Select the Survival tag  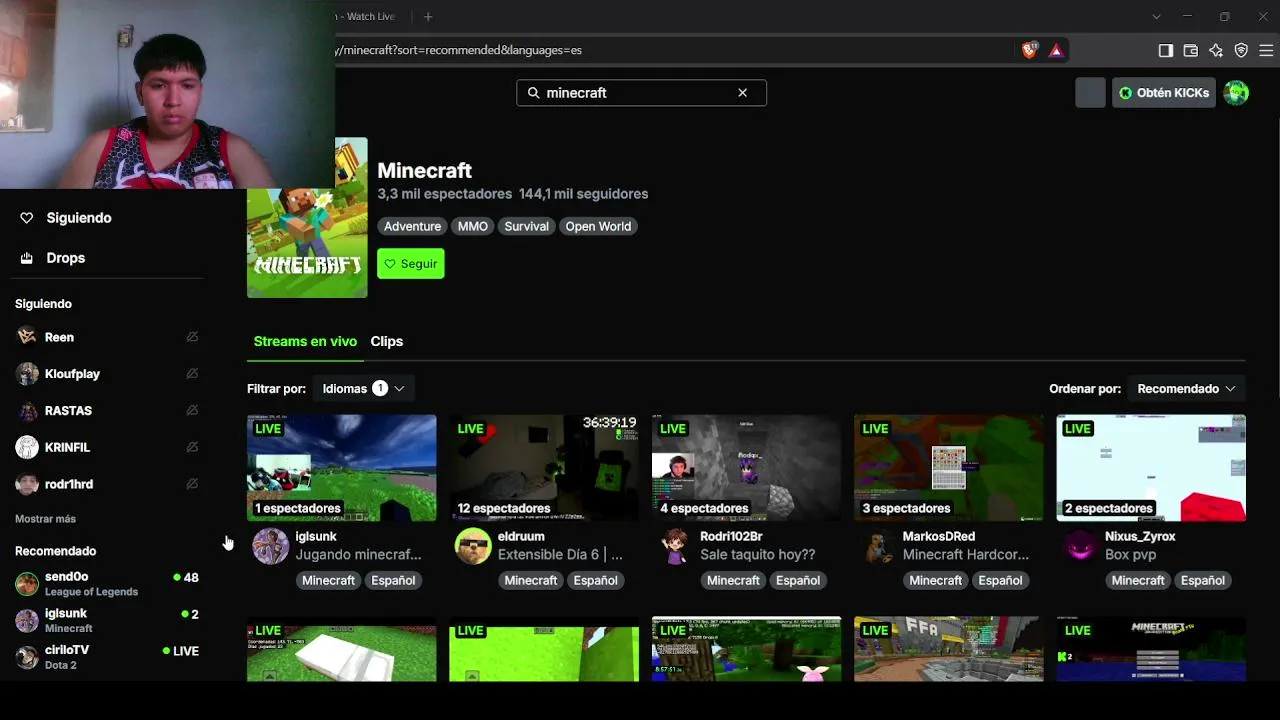(526, 226)
